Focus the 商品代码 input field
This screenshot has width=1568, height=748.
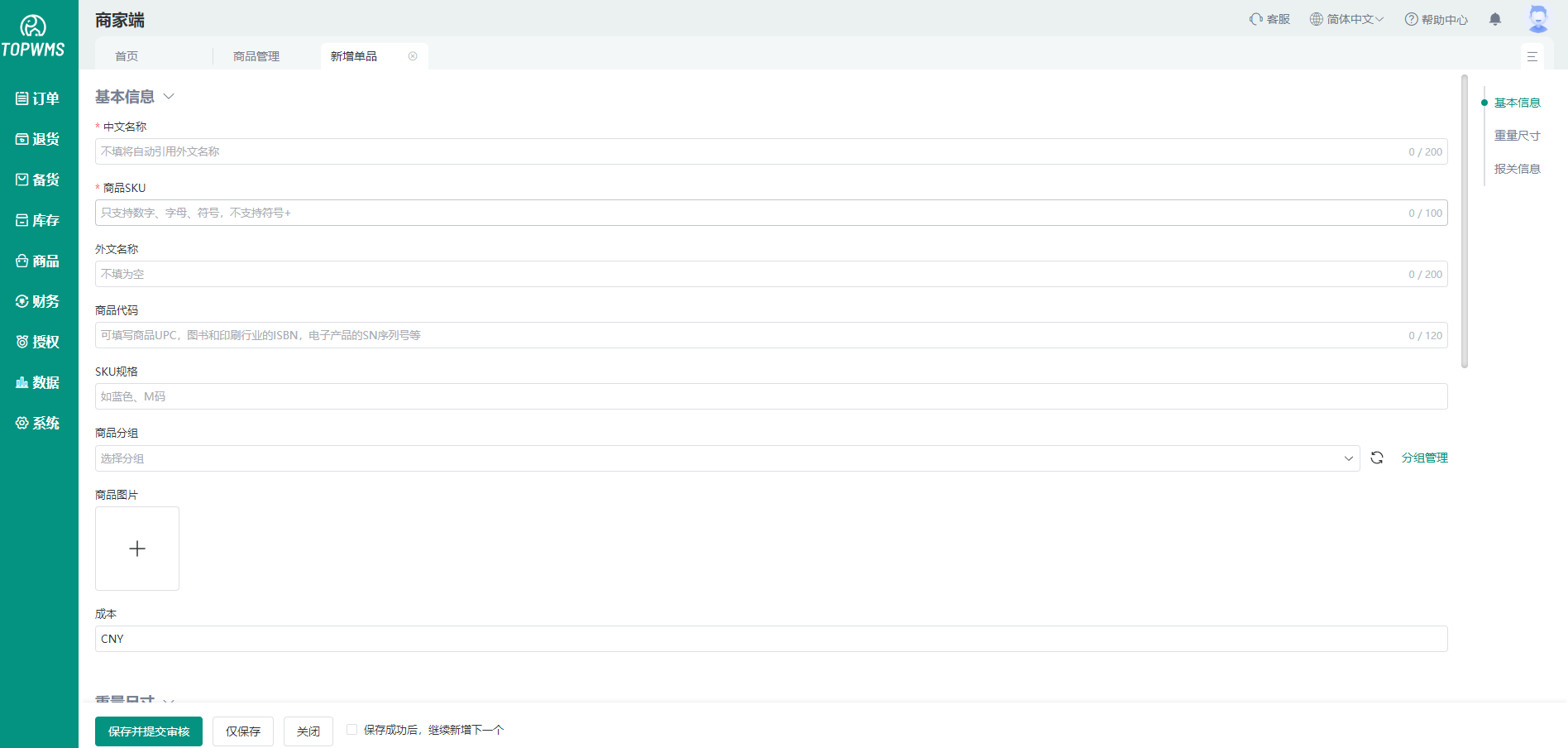(772, 335)
